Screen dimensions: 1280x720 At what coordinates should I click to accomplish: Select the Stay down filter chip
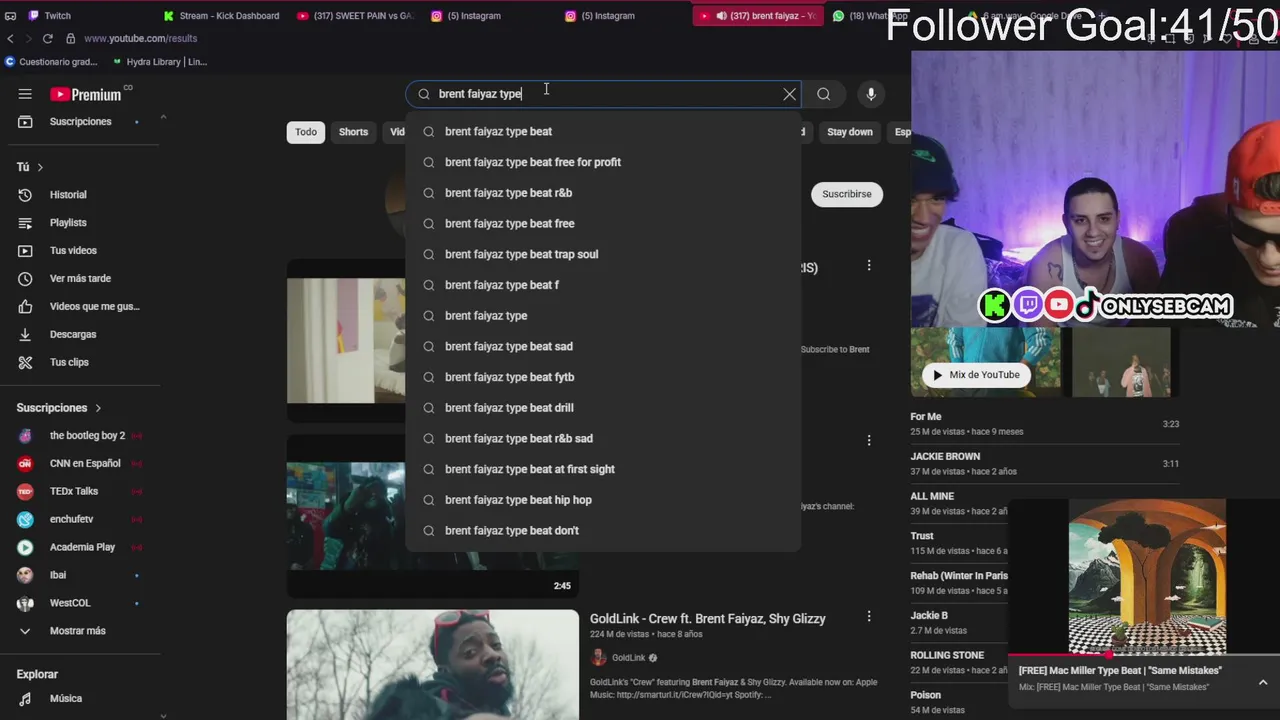click(x=849, y=132)
